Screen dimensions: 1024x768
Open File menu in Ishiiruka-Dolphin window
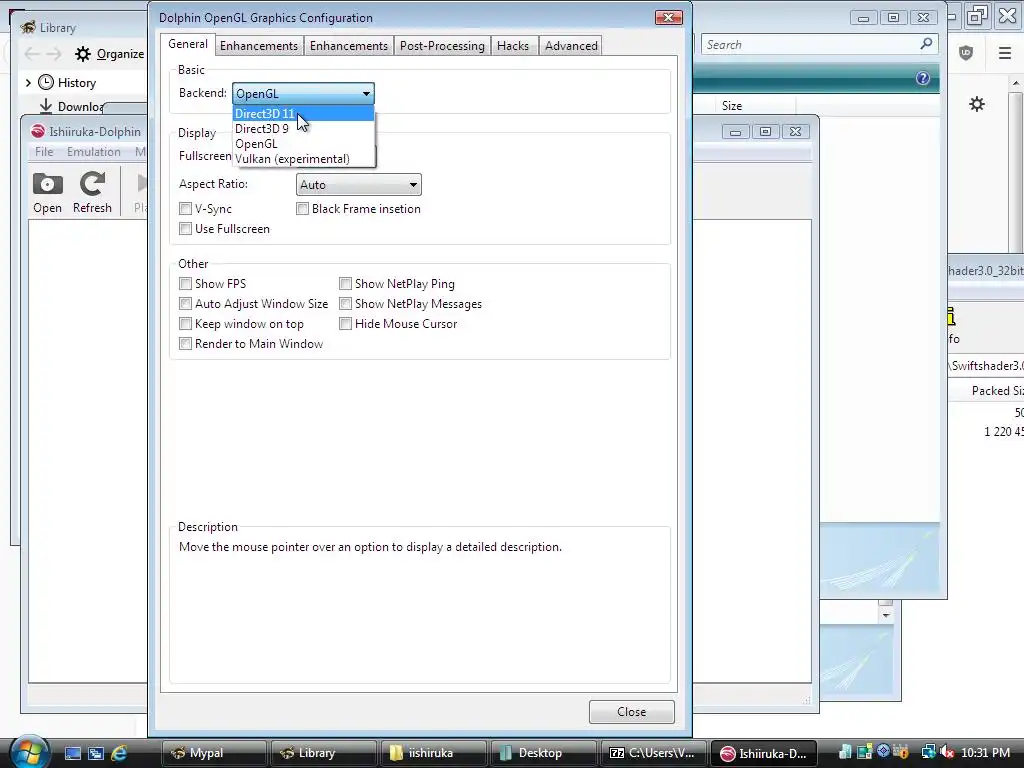coord(44,152)
